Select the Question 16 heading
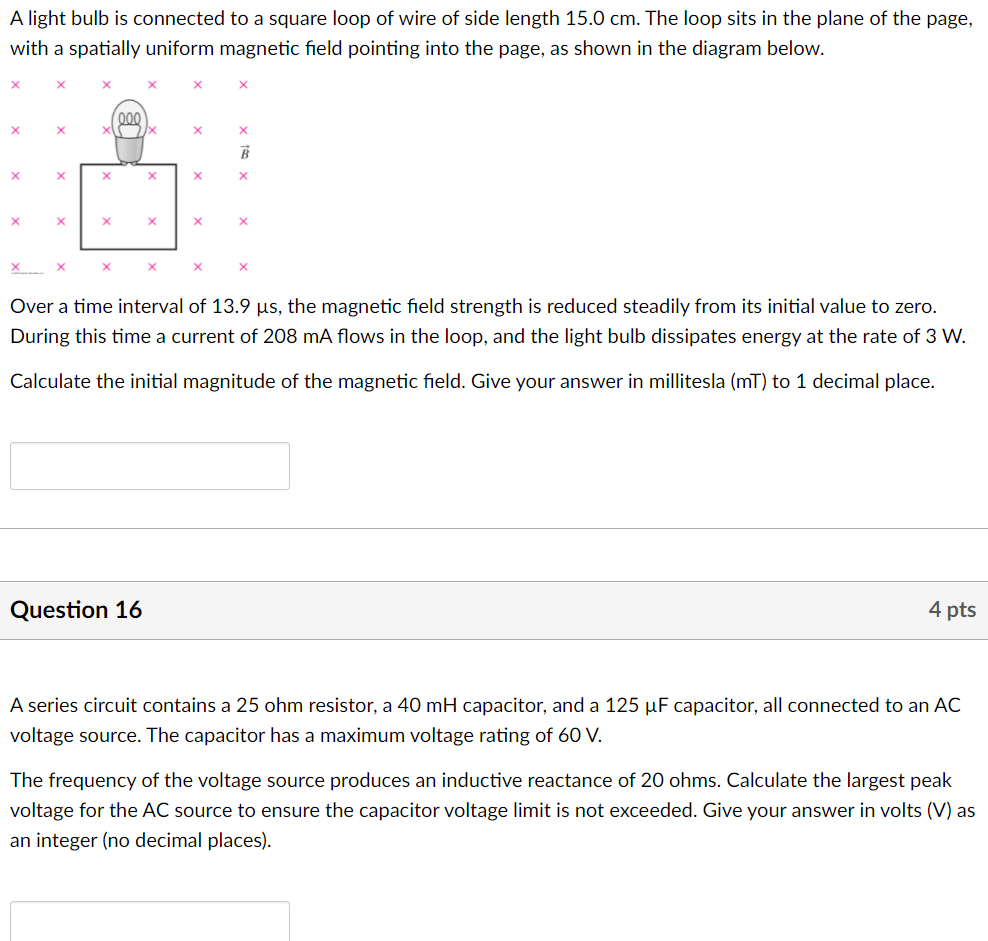Screen dimensions: 988x941 (76, 609)
